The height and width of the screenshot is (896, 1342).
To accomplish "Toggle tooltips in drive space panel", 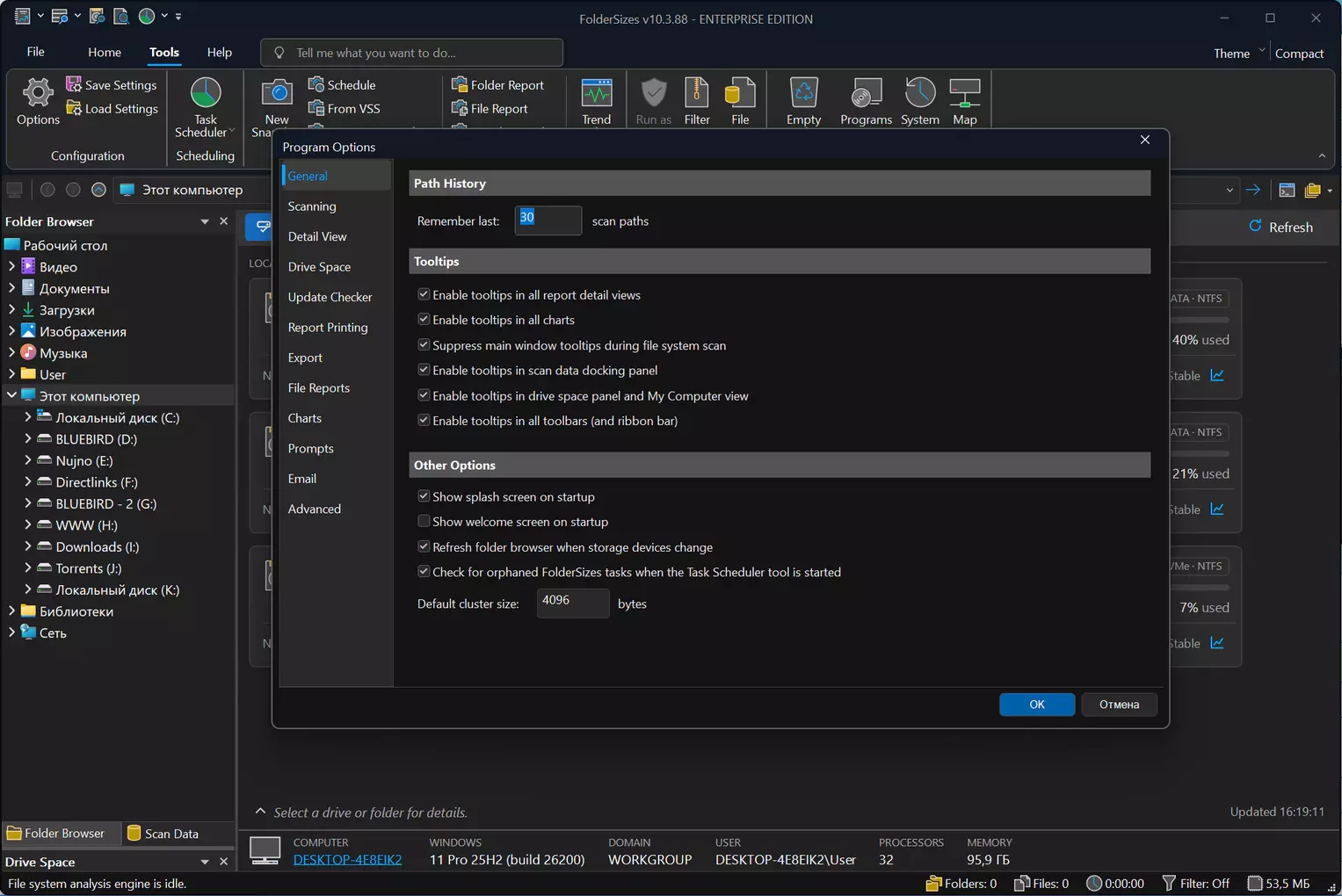I will 424,395.
